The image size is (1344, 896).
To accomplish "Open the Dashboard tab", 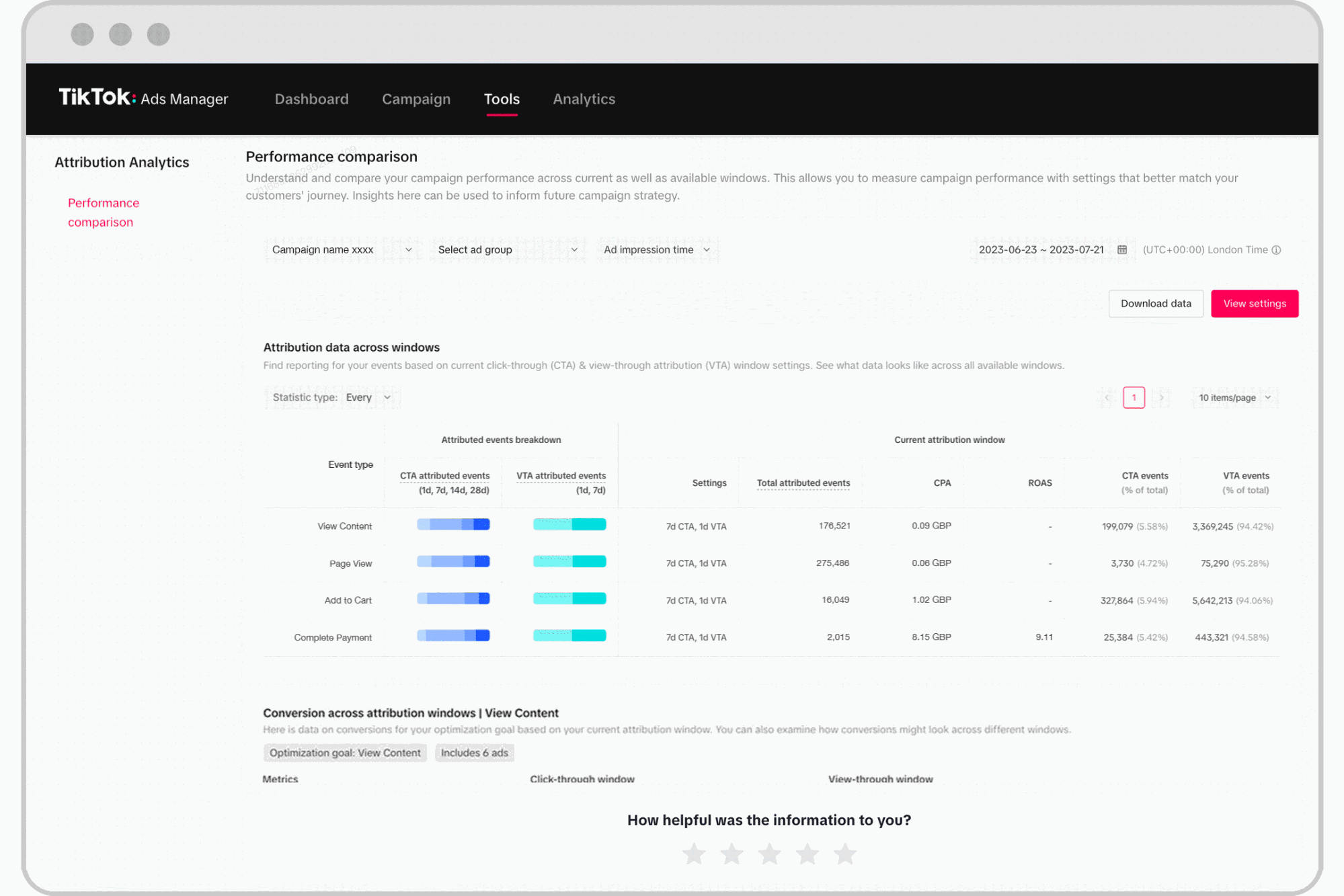I will [311, 99].
